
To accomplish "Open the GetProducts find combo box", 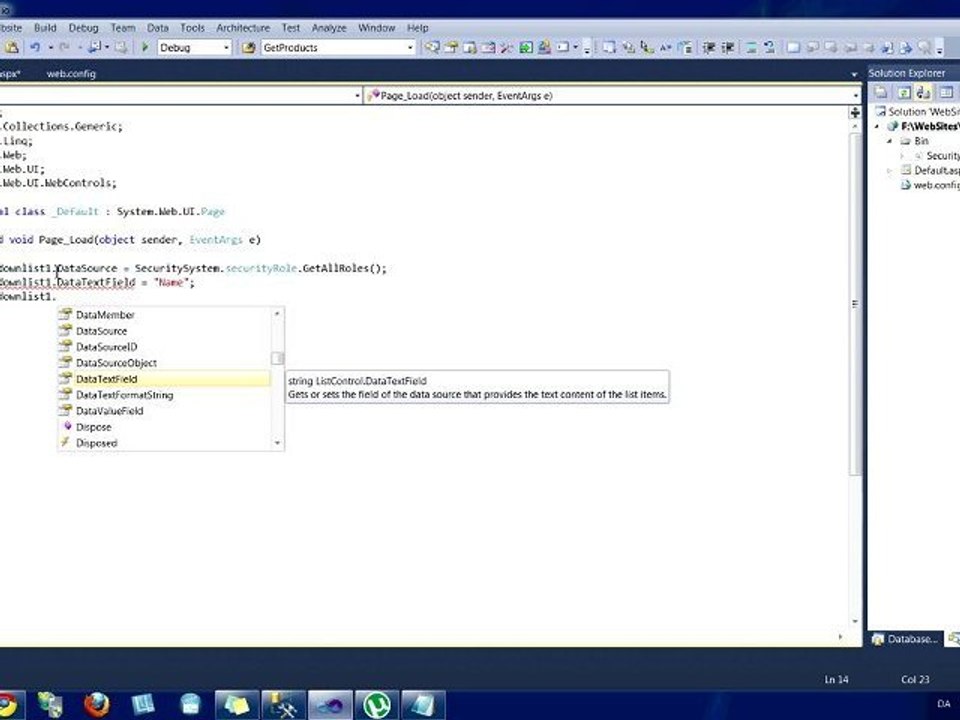I will tap(339, 47).
